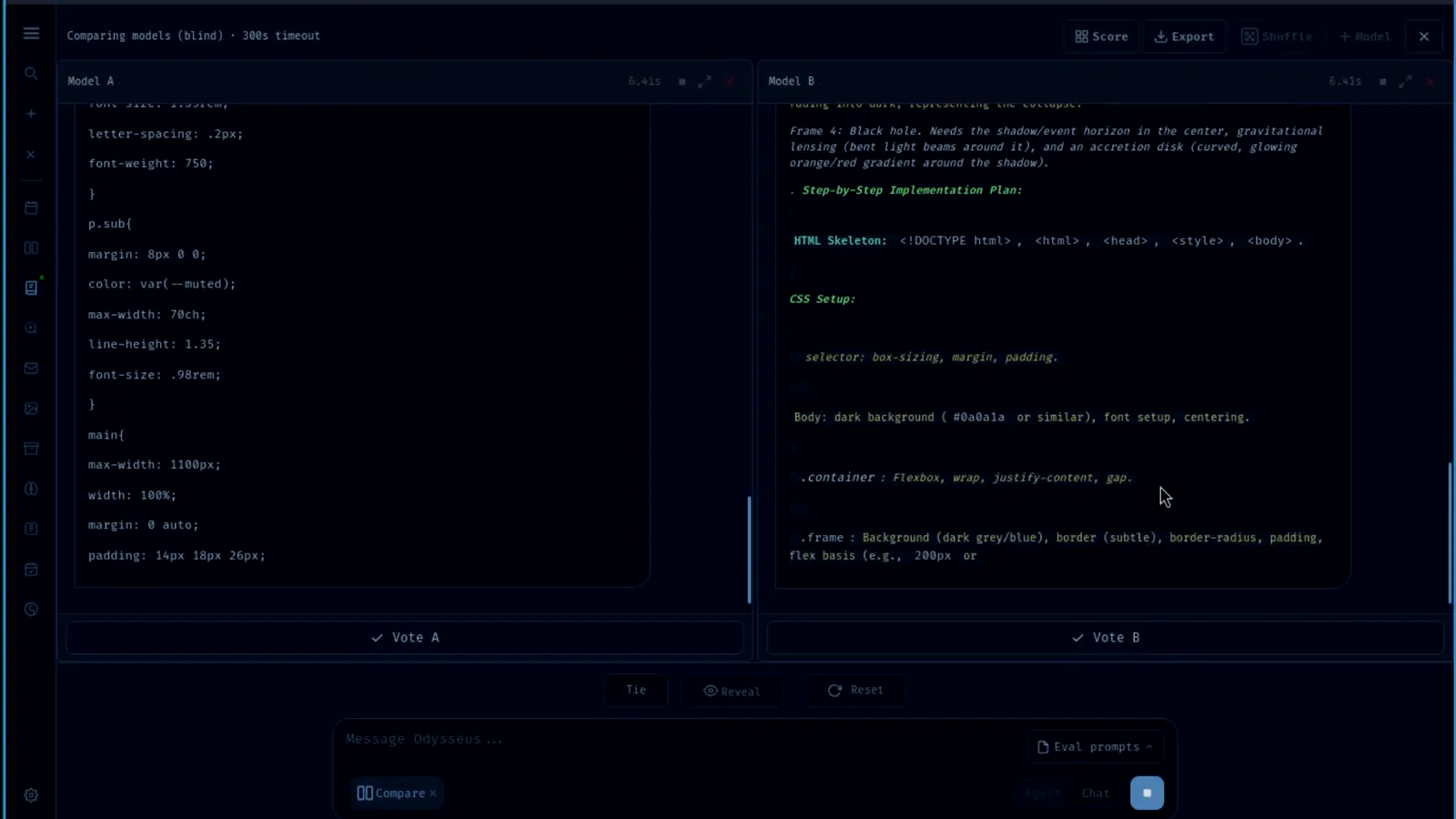Reset the comparison
Viewport: 1456px width, 819px height.
coord(855,690)
